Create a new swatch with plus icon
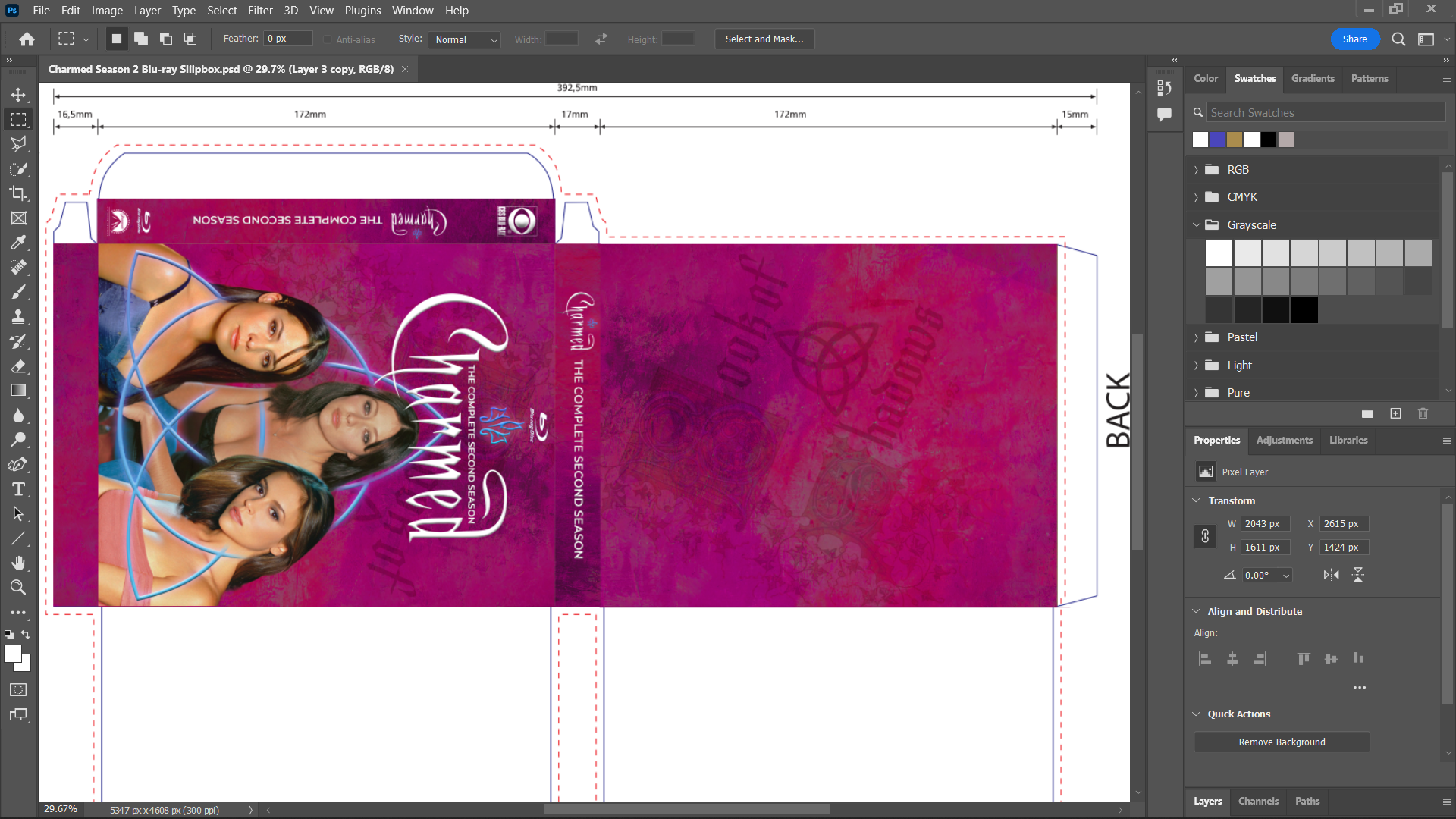 click(1395, 413)
